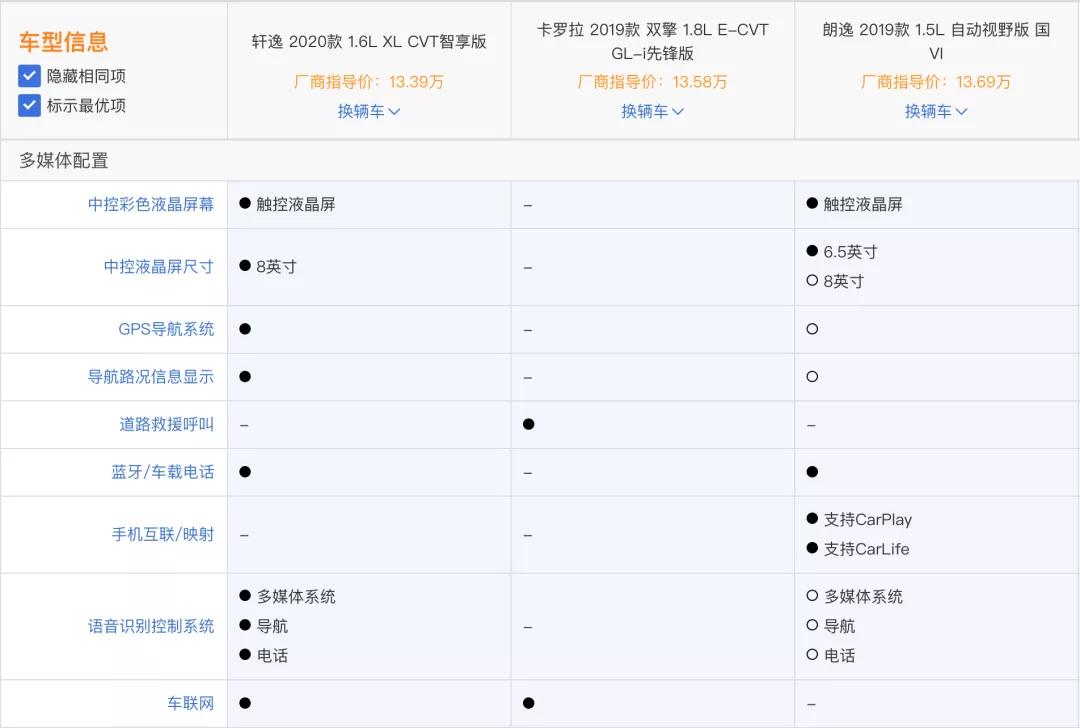Open the 蓝牙/车载电话 feature link
This screenshot has height=728, width=1080.
pos(163,472)
